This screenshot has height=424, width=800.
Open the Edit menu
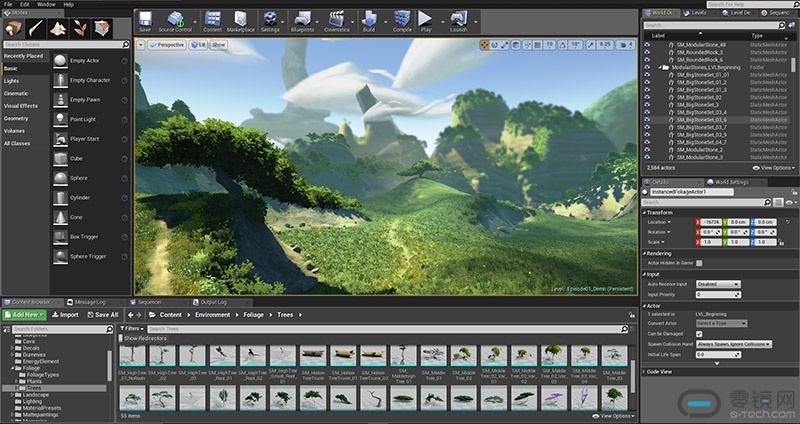tap(24, 4)
